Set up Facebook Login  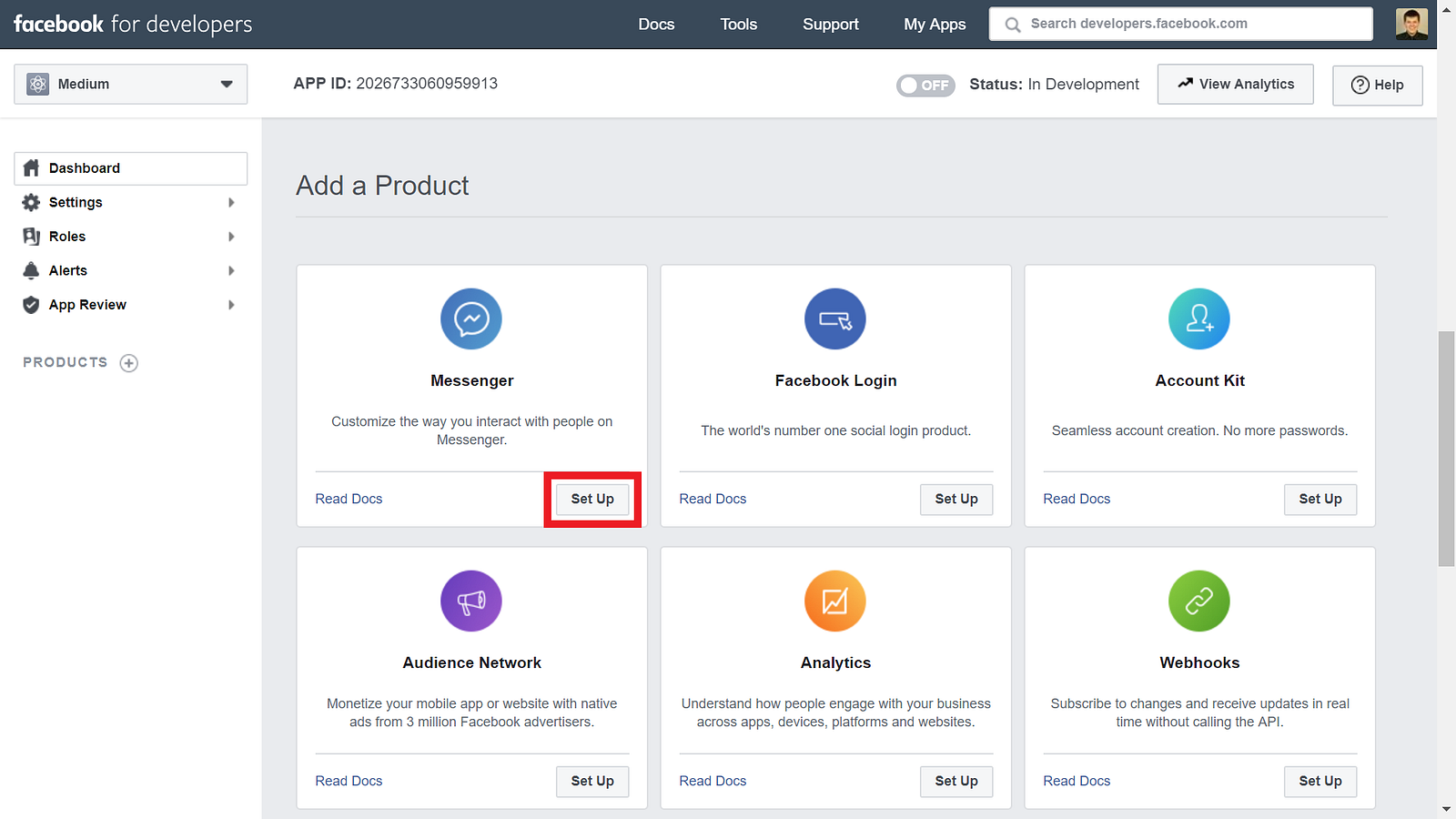click(x=956, y=499)
